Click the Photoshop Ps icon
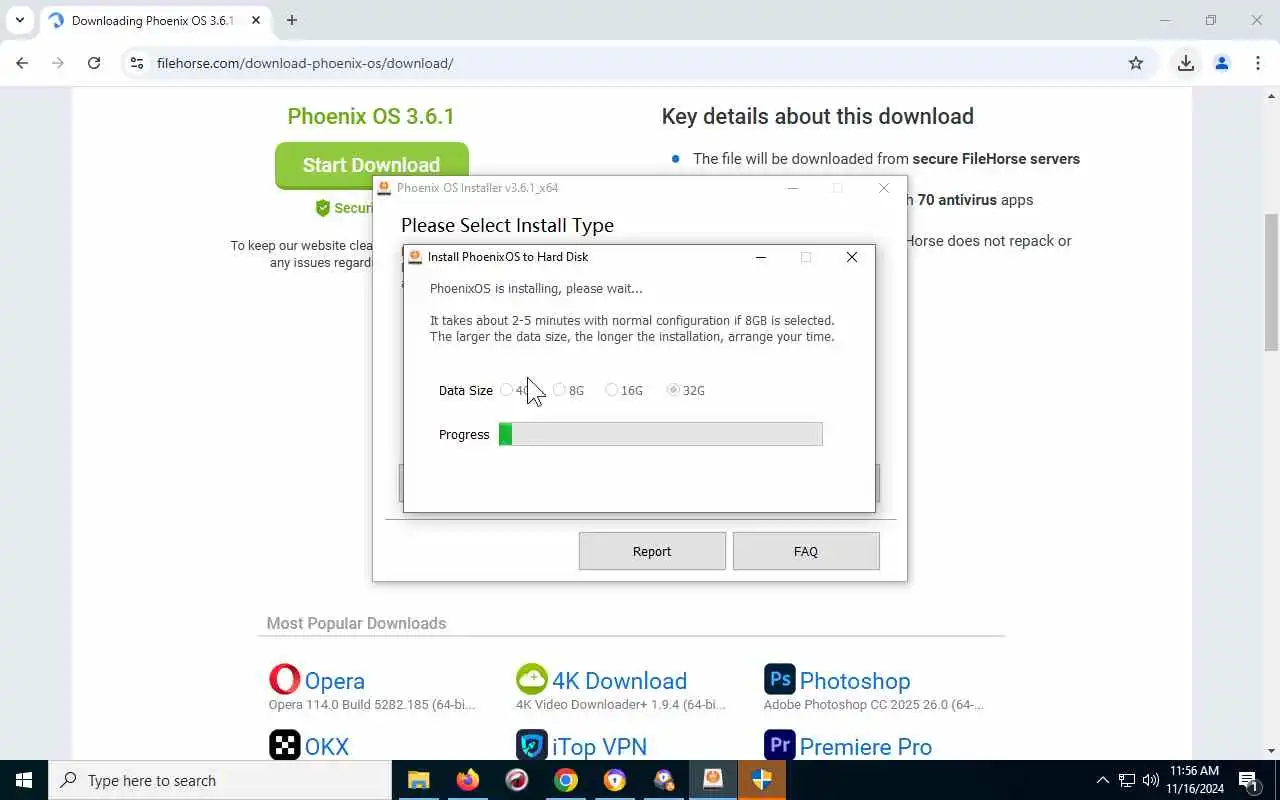1280x800 pixels. pos(780,679)
